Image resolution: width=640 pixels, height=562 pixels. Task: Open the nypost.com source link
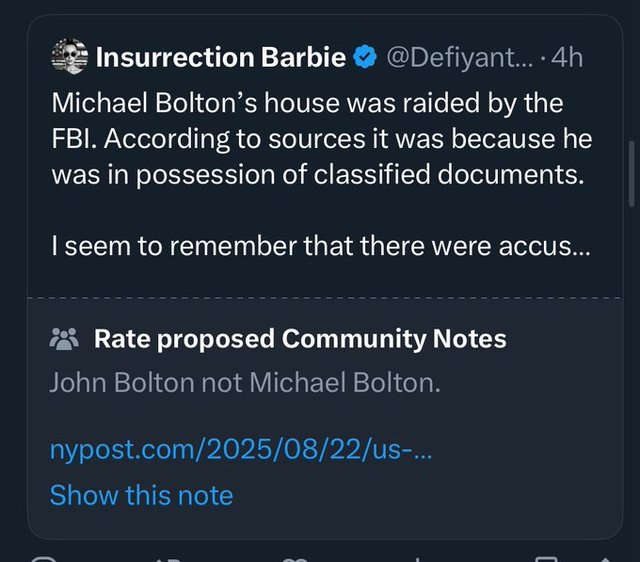240,451
